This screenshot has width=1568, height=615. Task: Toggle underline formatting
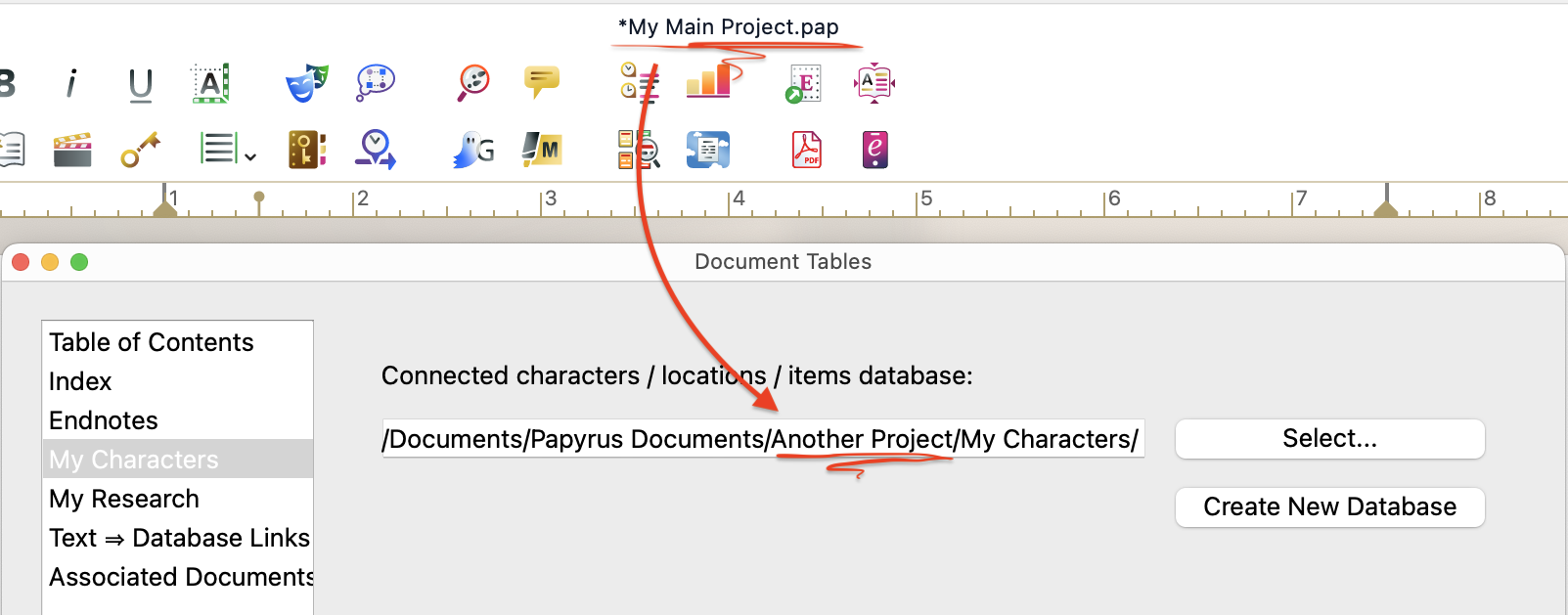pyautogui.click(x=141, y=85)
